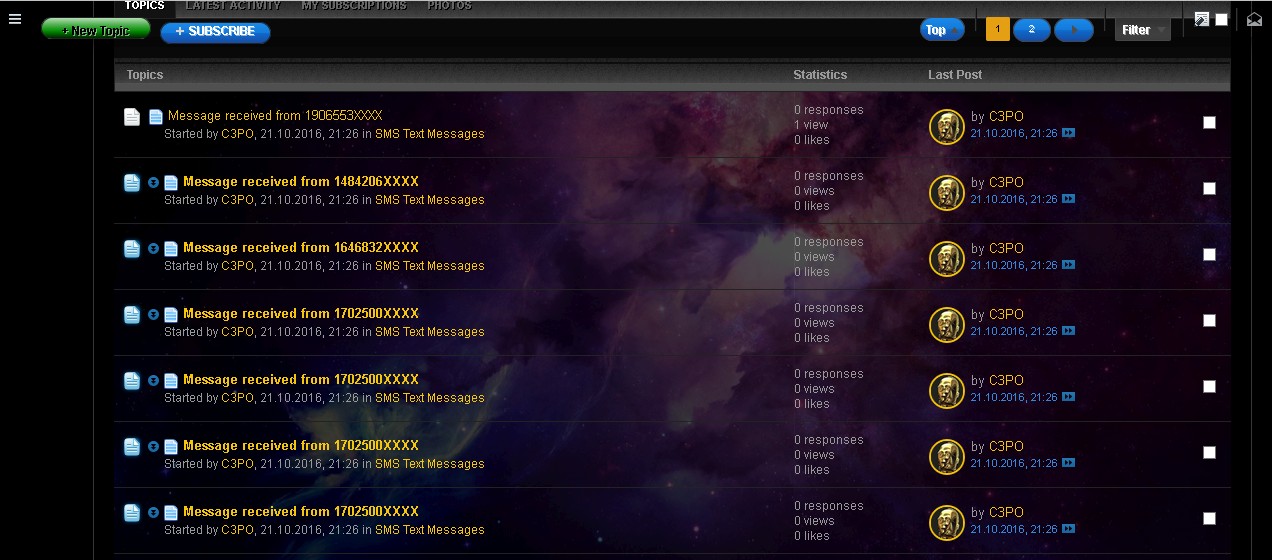1272x560 pixels.
Task: Go to first unread post in 1484206XXXX
Action: click(153, 182)
